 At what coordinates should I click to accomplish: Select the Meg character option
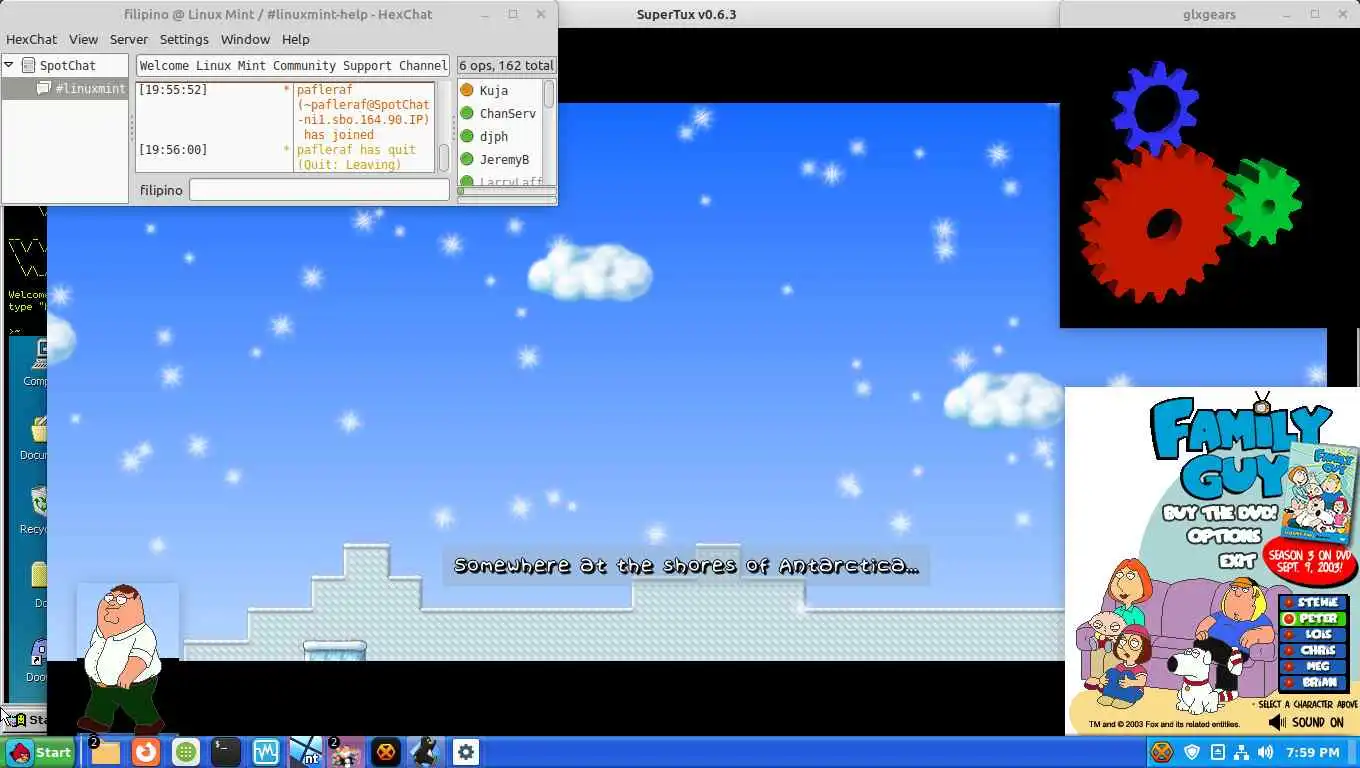coord(1313,666)
